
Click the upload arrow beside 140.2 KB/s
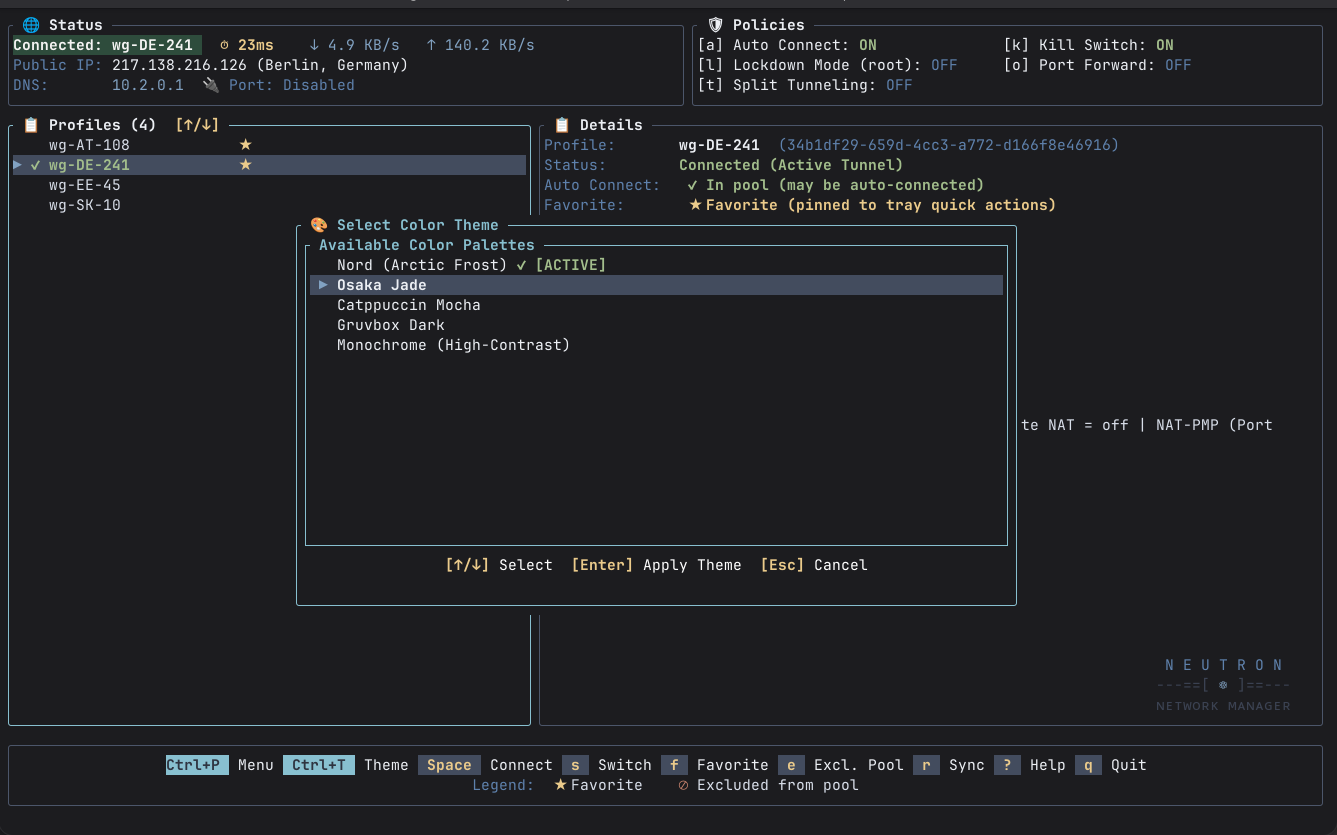coord(431,45)
